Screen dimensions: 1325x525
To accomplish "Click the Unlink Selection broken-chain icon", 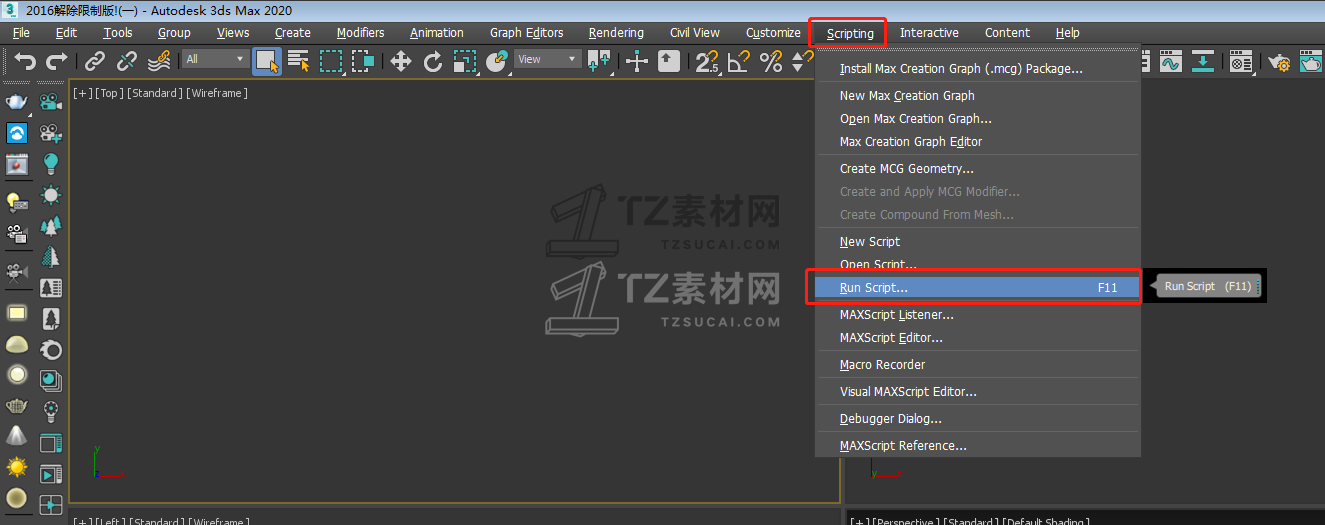I will (127, 61).
